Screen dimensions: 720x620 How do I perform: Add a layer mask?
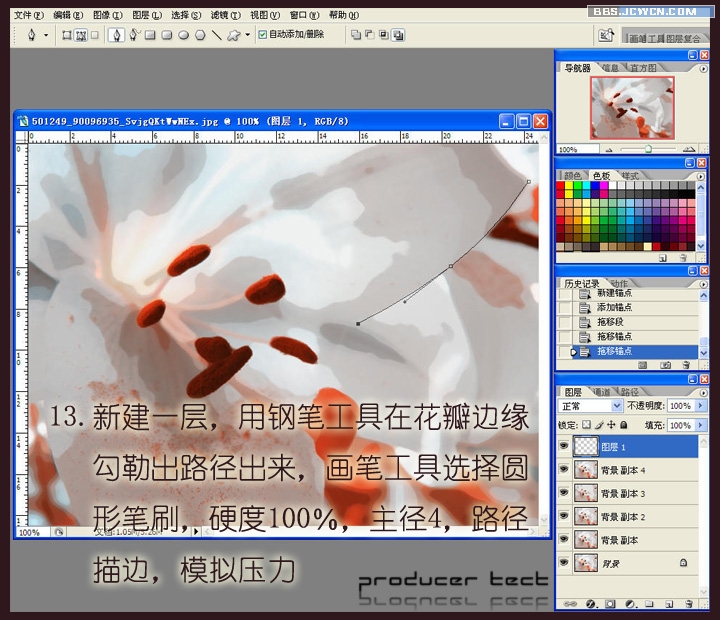tap(610, 603)
